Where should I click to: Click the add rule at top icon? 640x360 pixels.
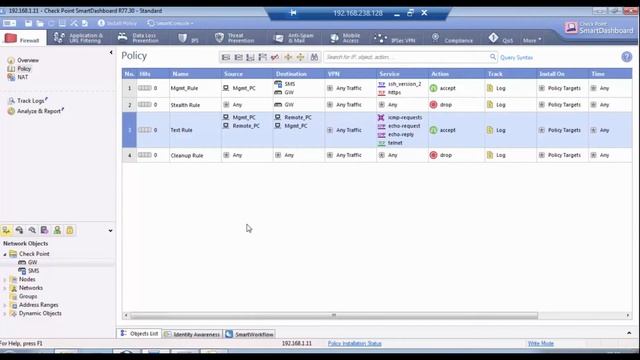[x=226, y=57]
